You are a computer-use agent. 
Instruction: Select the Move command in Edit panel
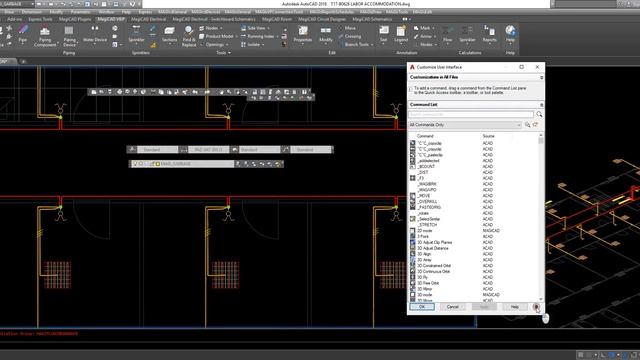pos(350,28)
